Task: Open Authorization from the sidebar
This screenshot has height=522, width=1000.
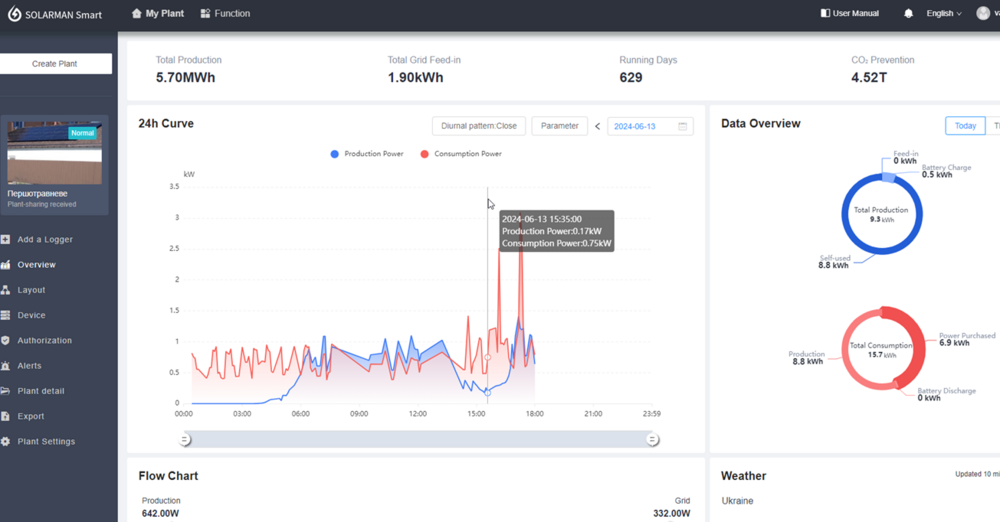Action: (44, 340)
